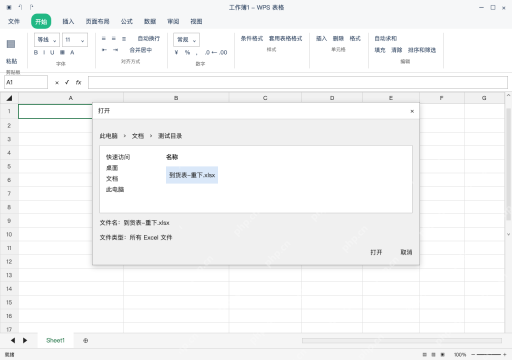Click into the formula bar input
This screenshot has height=360, width=512.
[x=298, y=82]
